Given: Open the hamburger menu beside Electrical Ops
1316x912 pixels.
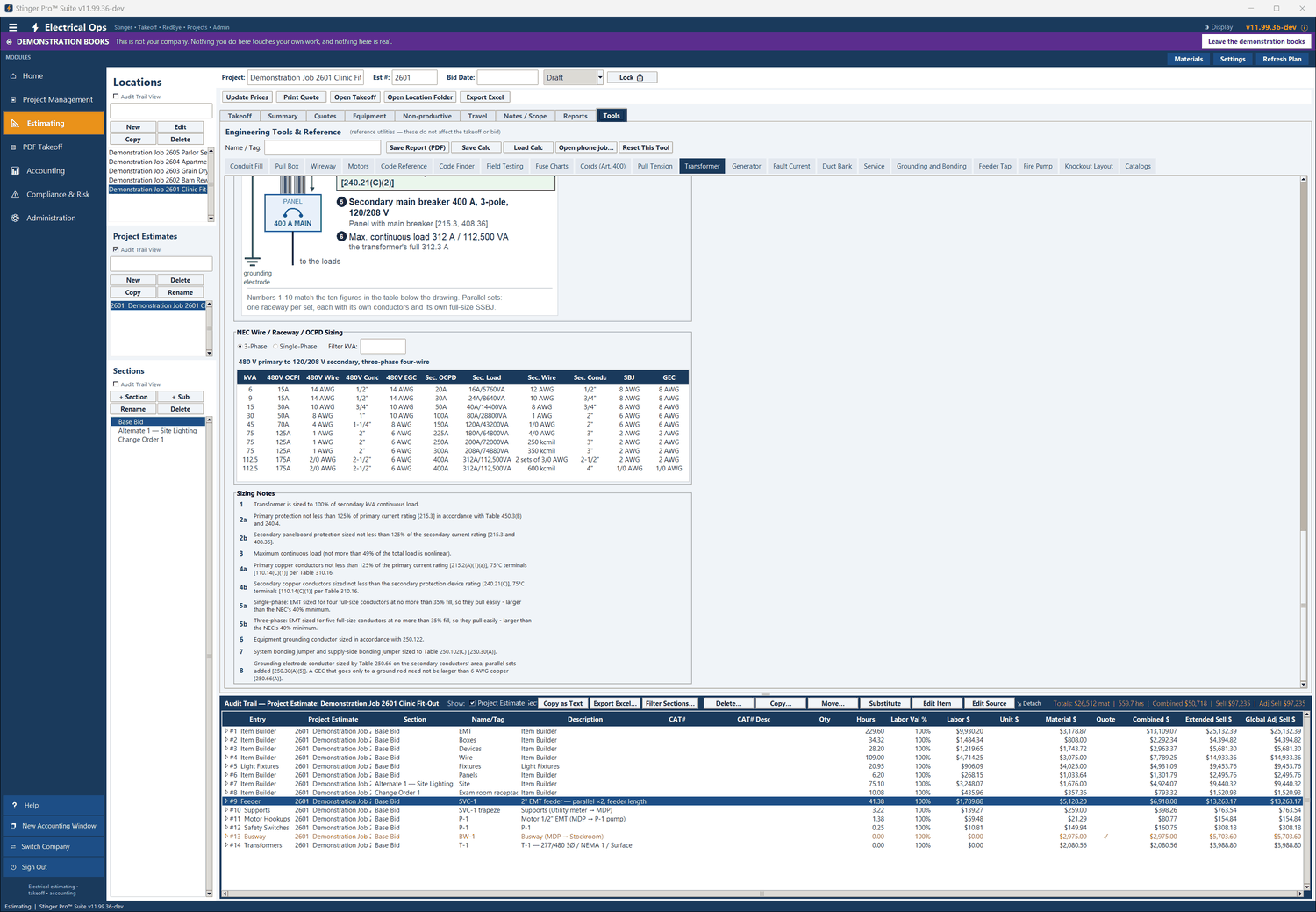Looking at the screenshot, I should [x=12, y=27].
